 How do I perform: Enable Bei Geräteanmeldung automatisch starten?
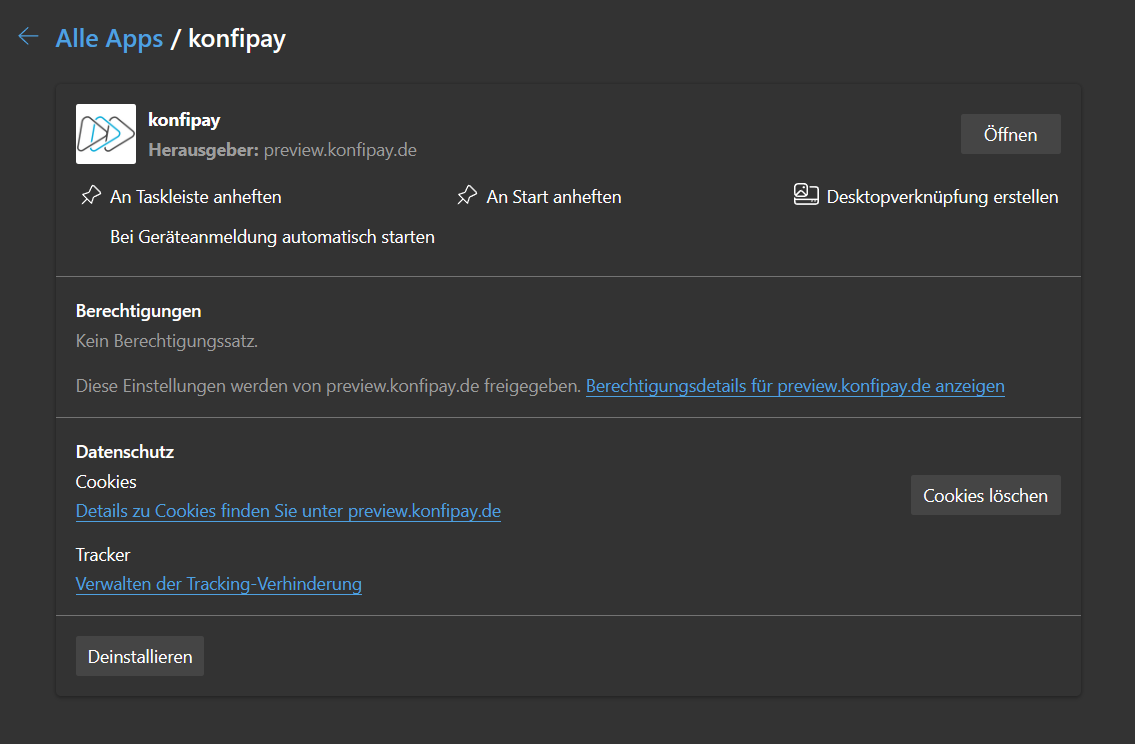click(x=272, y=237)
